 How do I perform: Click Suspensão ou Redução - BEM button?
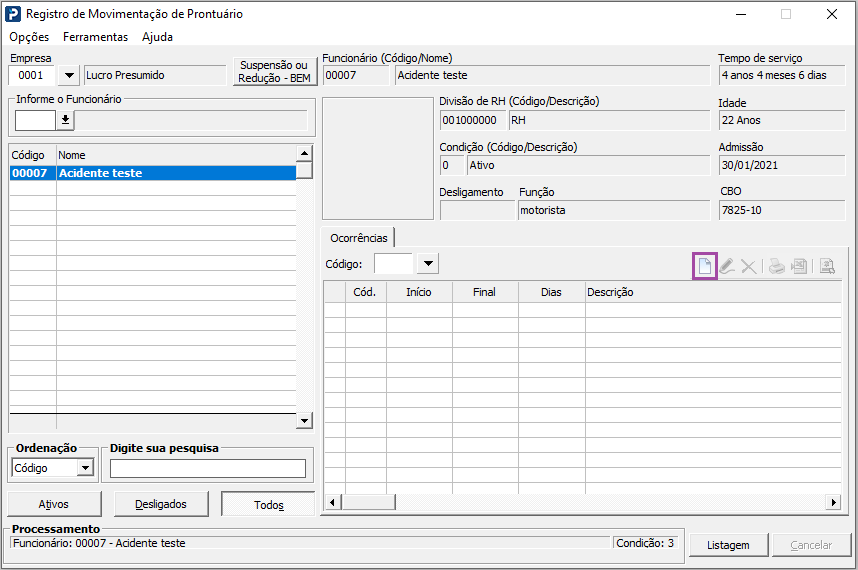pos(274,72)
